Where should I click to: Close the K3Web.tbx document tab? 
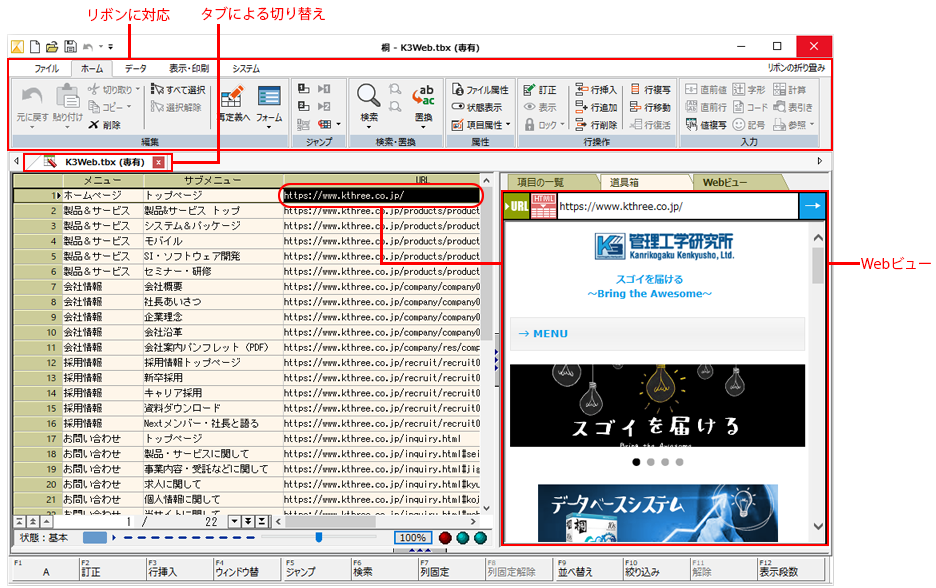pos(158,162)
